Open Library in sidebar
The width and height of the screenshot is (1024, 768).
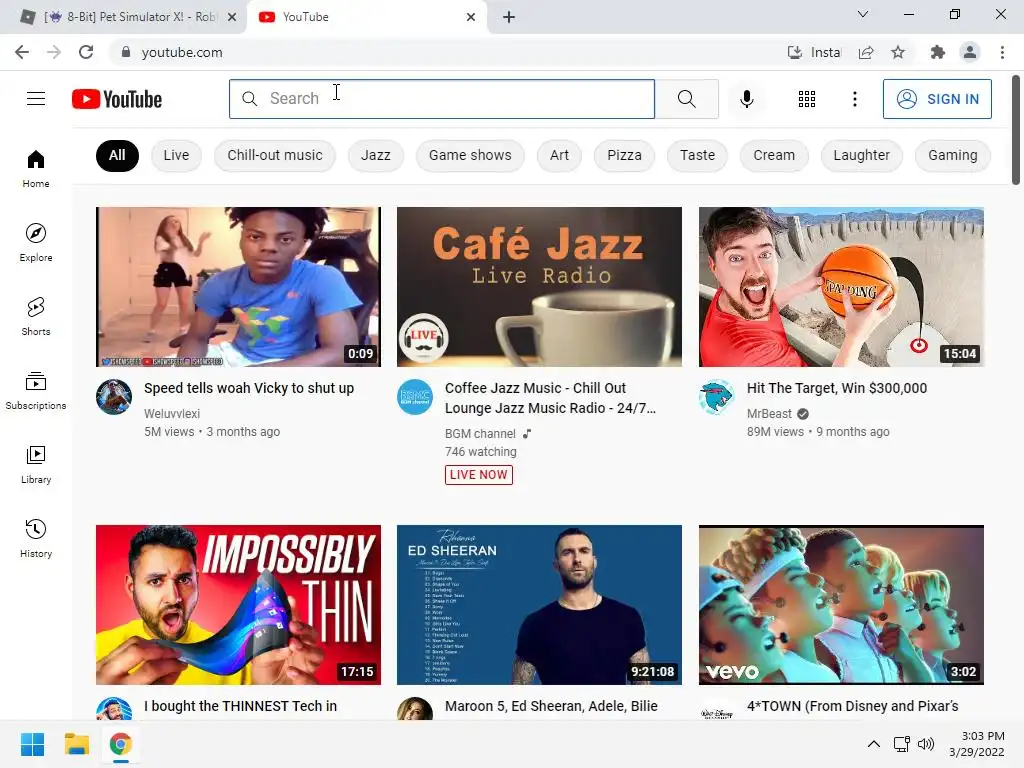coord(36,465)
